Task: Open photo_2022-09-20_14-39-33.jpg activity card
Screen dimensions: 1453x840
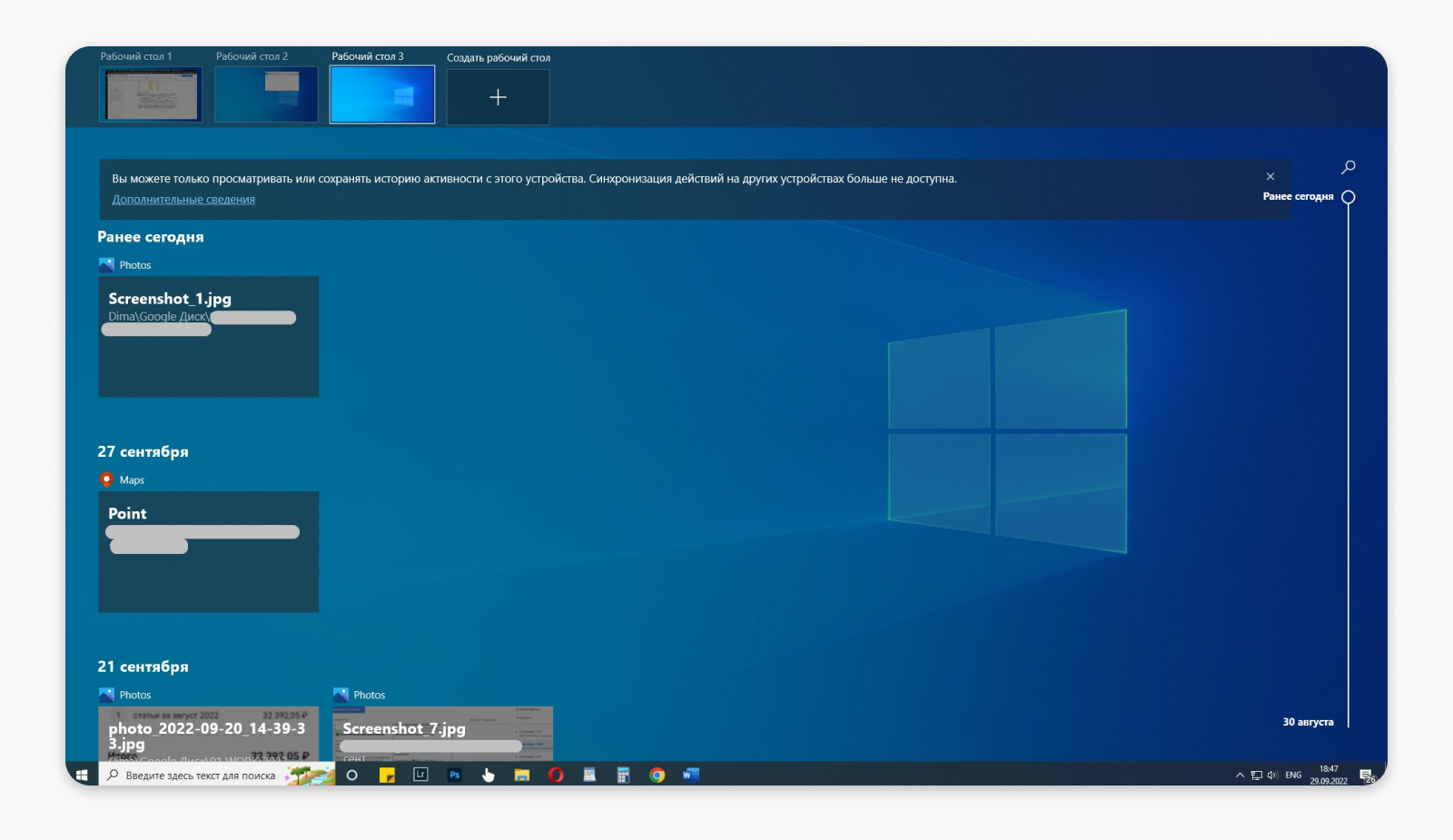Action: [208, 734]
